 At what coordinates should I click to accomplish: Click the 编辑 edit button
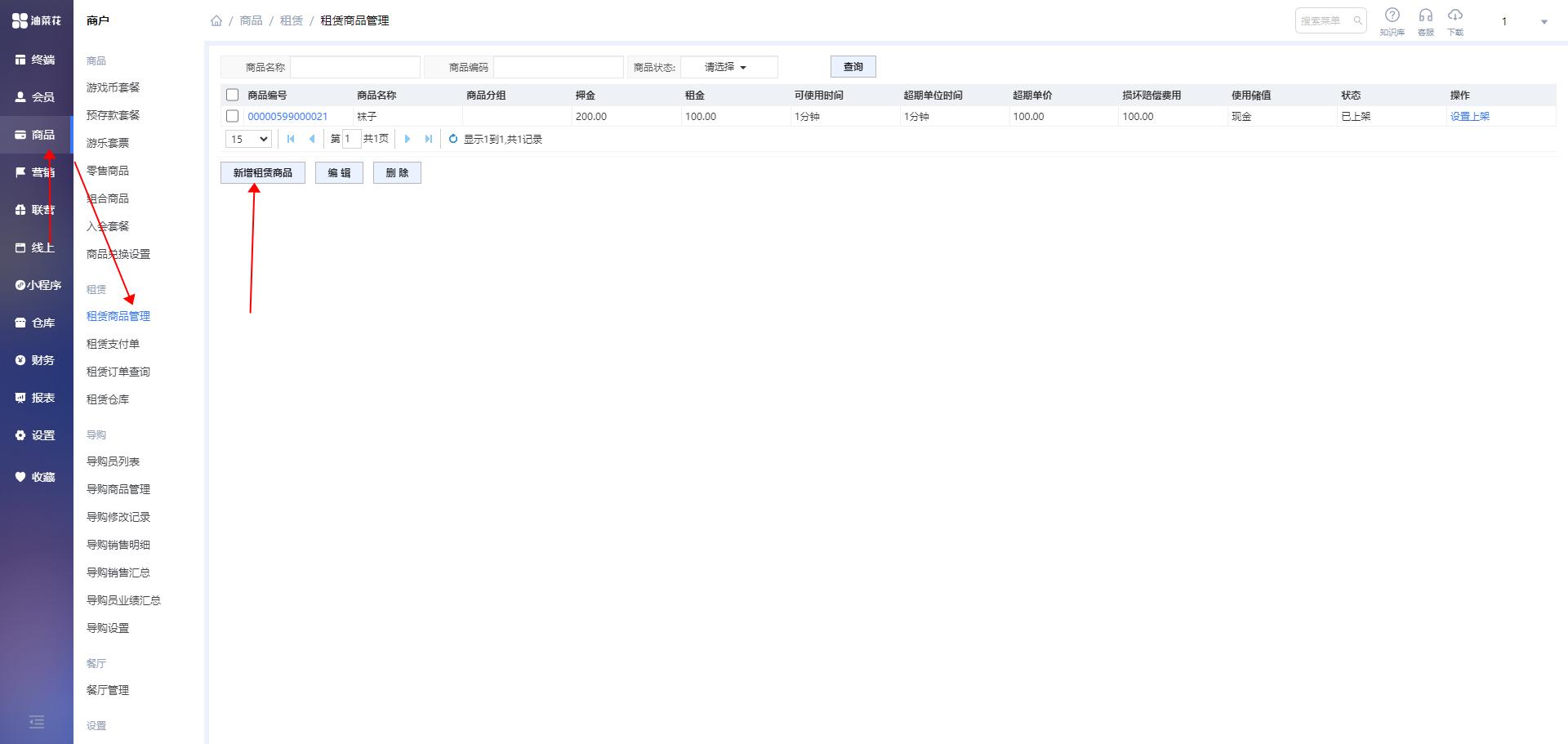(339, 172)
